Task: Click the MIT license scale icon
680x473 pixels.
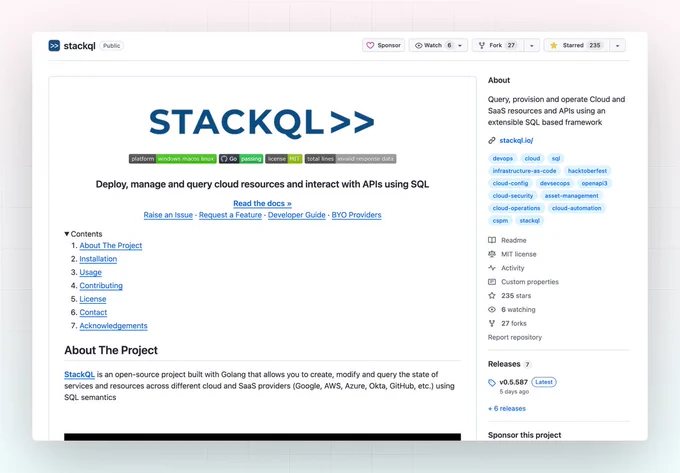Action: click(x=492, y=254)
